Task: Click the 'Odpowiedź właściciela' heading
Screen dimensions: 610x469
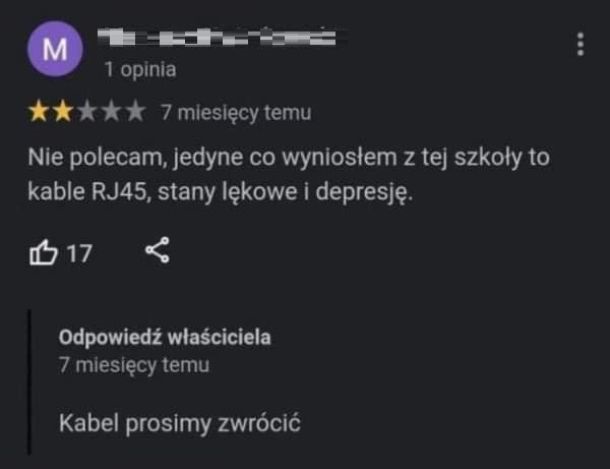Action: click(x=165, y=337)
